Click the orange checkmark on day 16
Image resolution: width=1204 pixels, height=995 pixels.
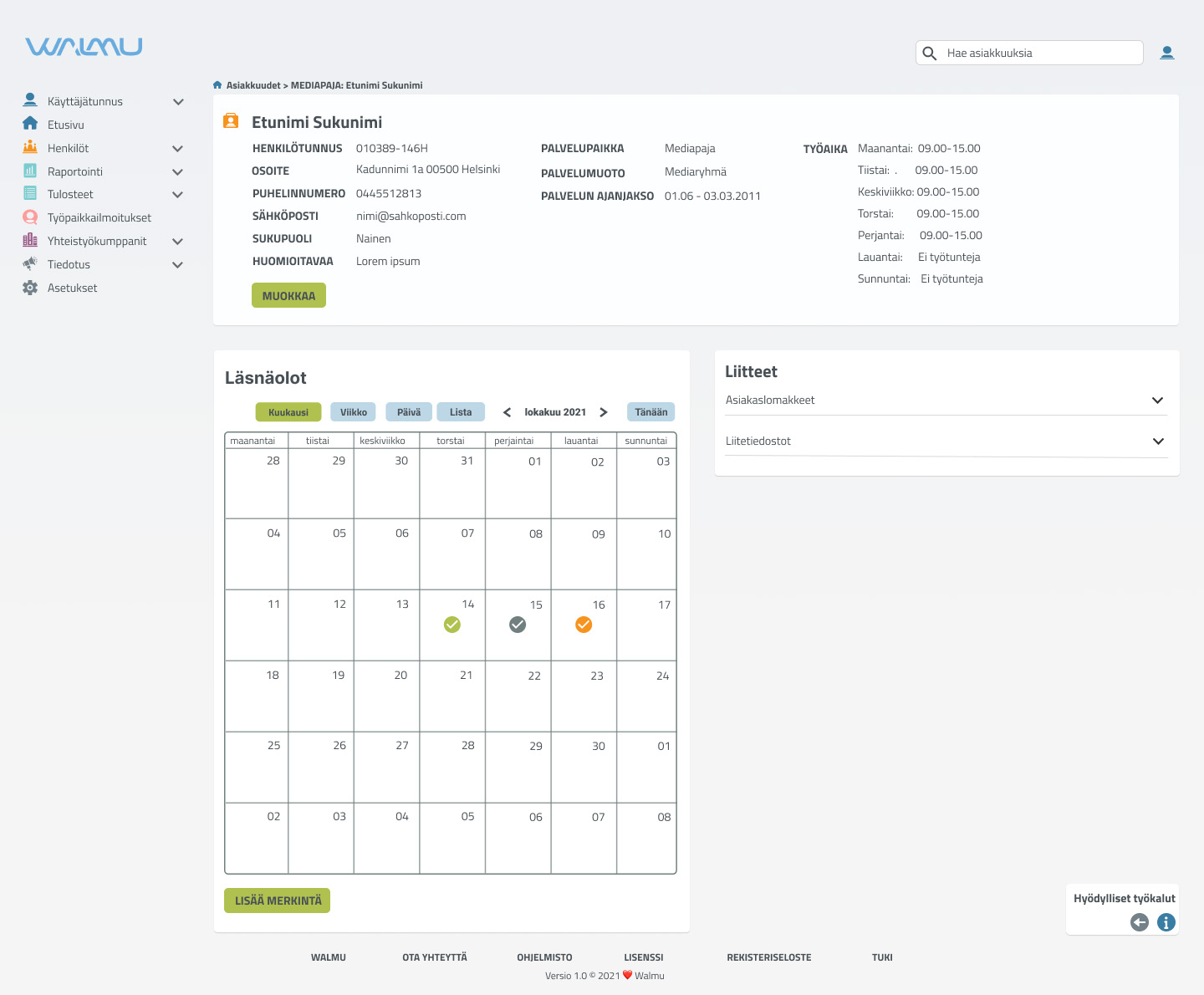584,625
